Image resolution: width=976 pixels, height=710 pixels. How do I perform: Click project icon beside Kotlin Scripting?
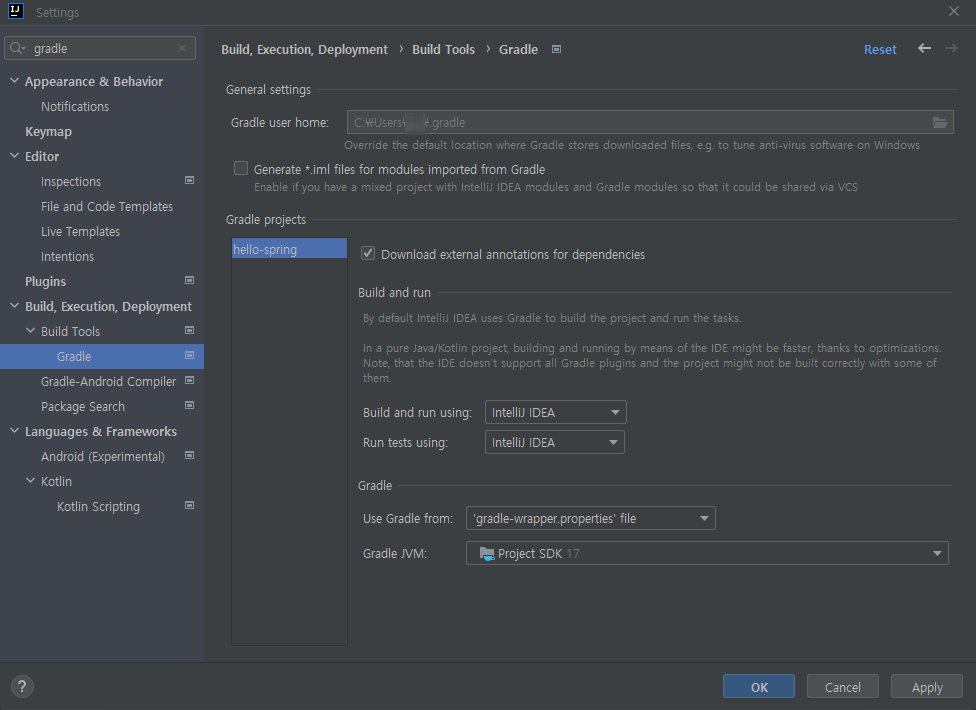click(x=190, y=505)
